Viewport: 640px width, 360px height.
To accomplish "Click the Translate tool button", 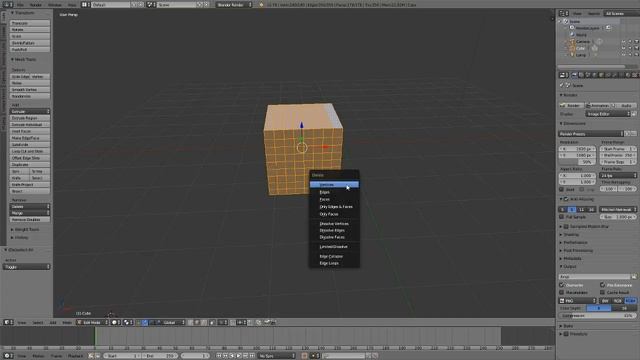I will point(30,23).
